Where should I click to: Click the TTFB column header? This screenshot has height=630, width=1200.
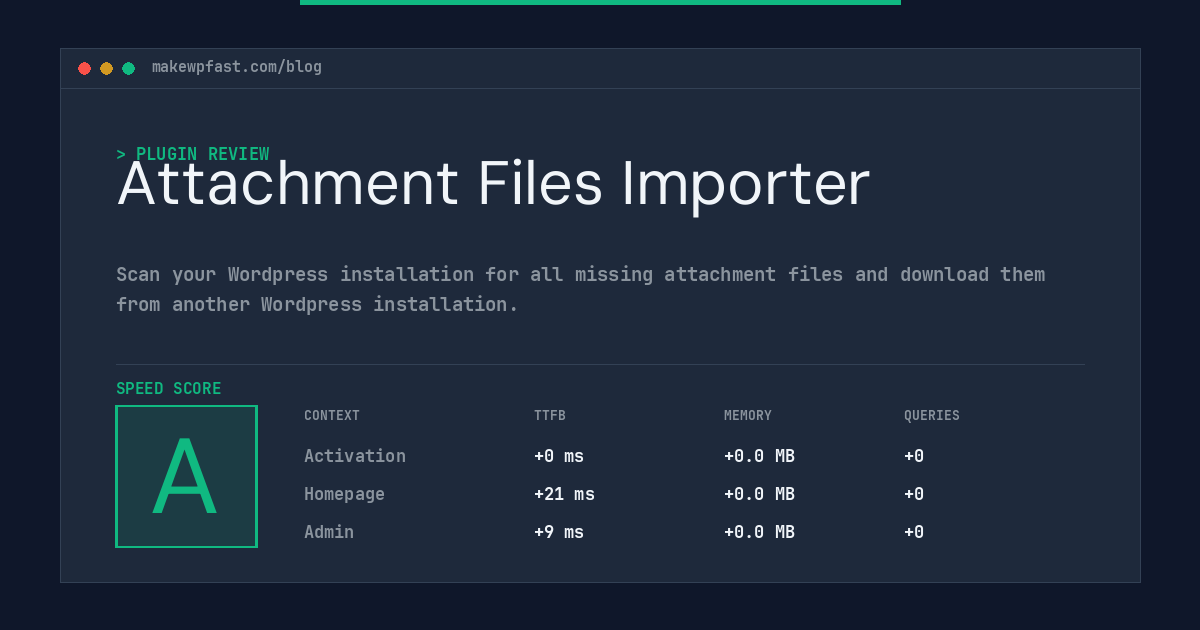click(x=550, y=415)
